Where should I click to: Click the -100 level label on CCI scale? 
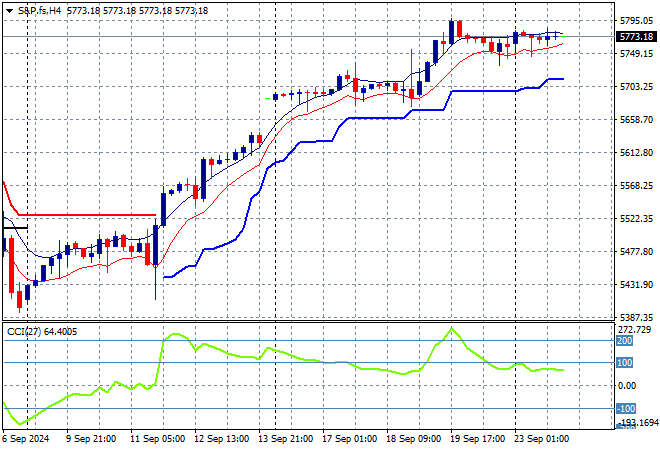pos(624,408)
